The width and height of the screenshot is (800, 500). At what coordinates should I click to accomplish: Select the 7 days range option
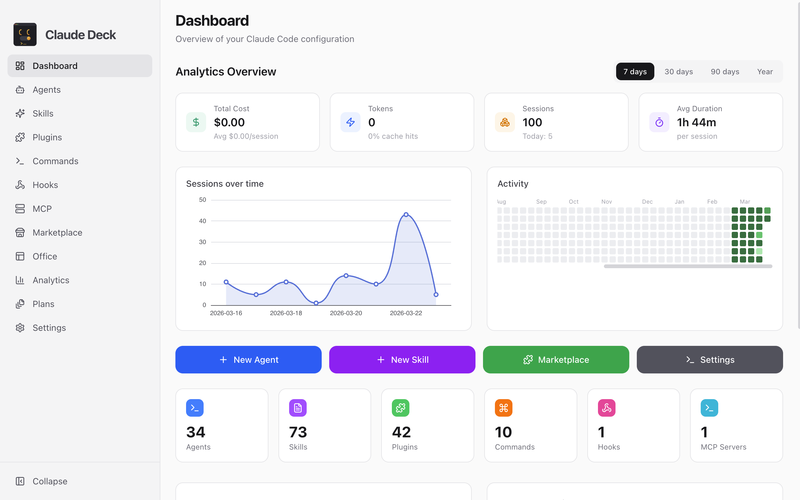point(635,71)
